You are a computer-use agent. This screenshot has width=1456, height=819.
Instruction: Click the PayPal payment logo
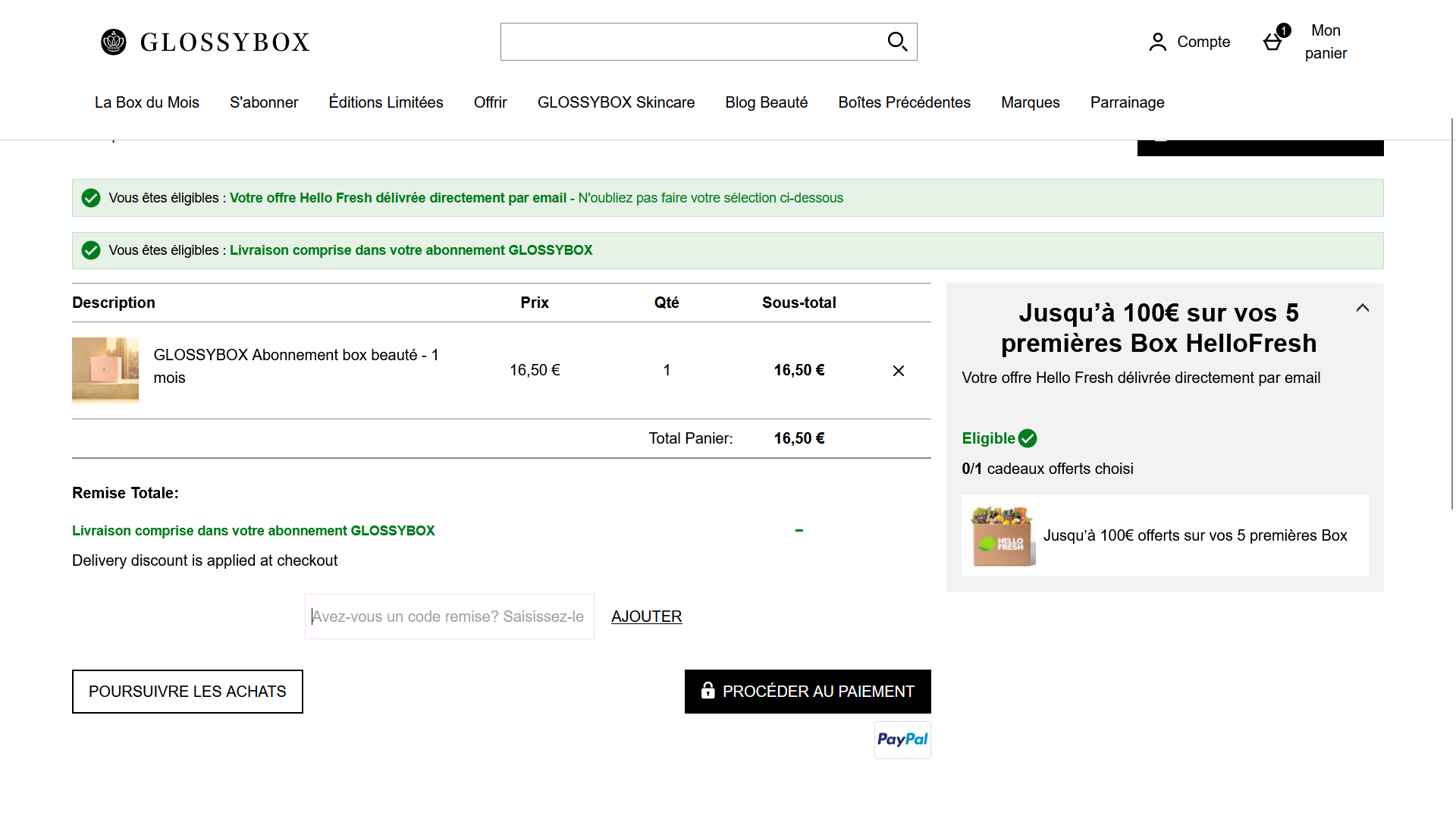click(902, 739)
